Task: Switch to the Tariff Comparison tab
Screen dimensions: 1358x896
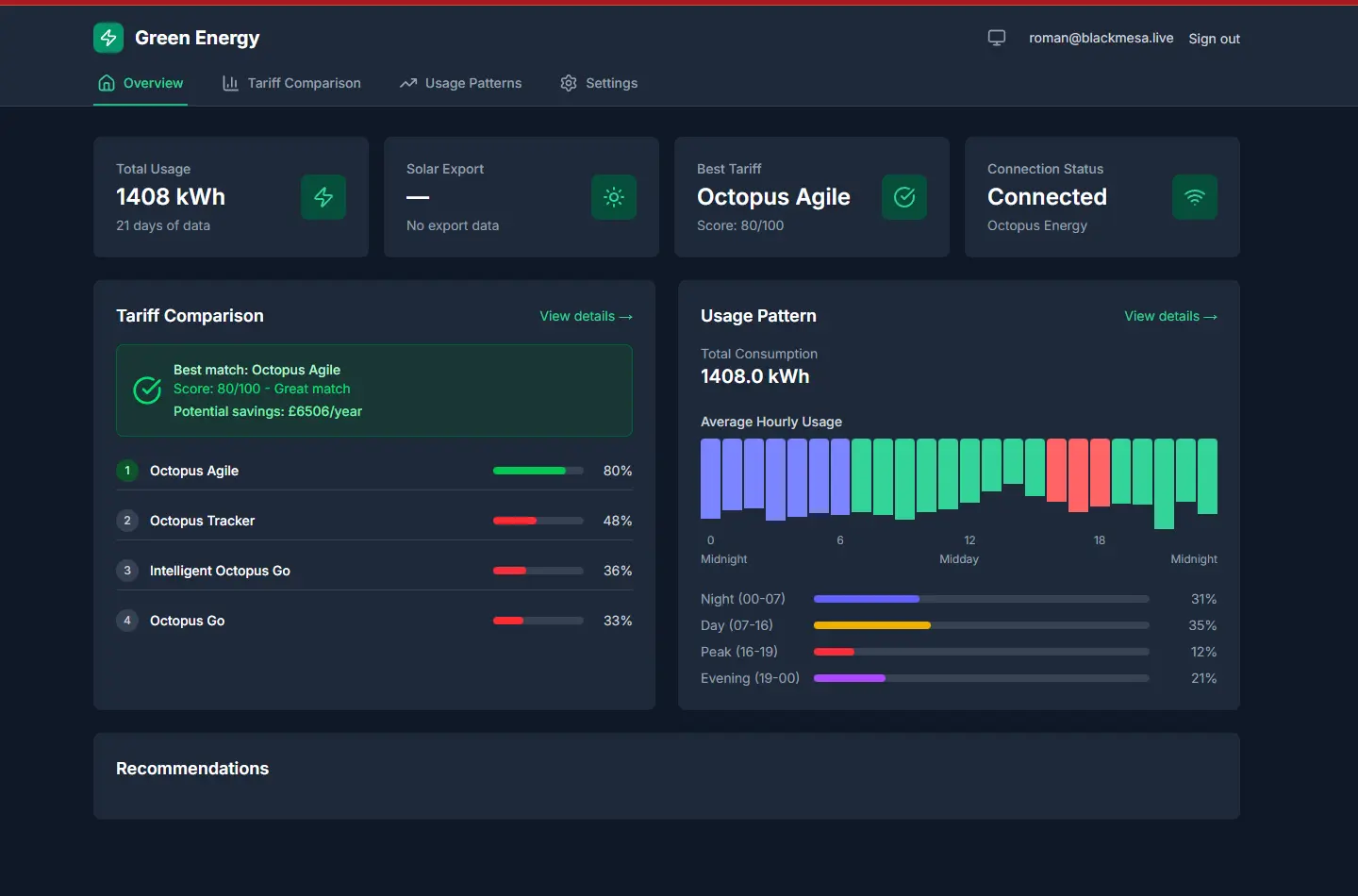Action: 303,83
